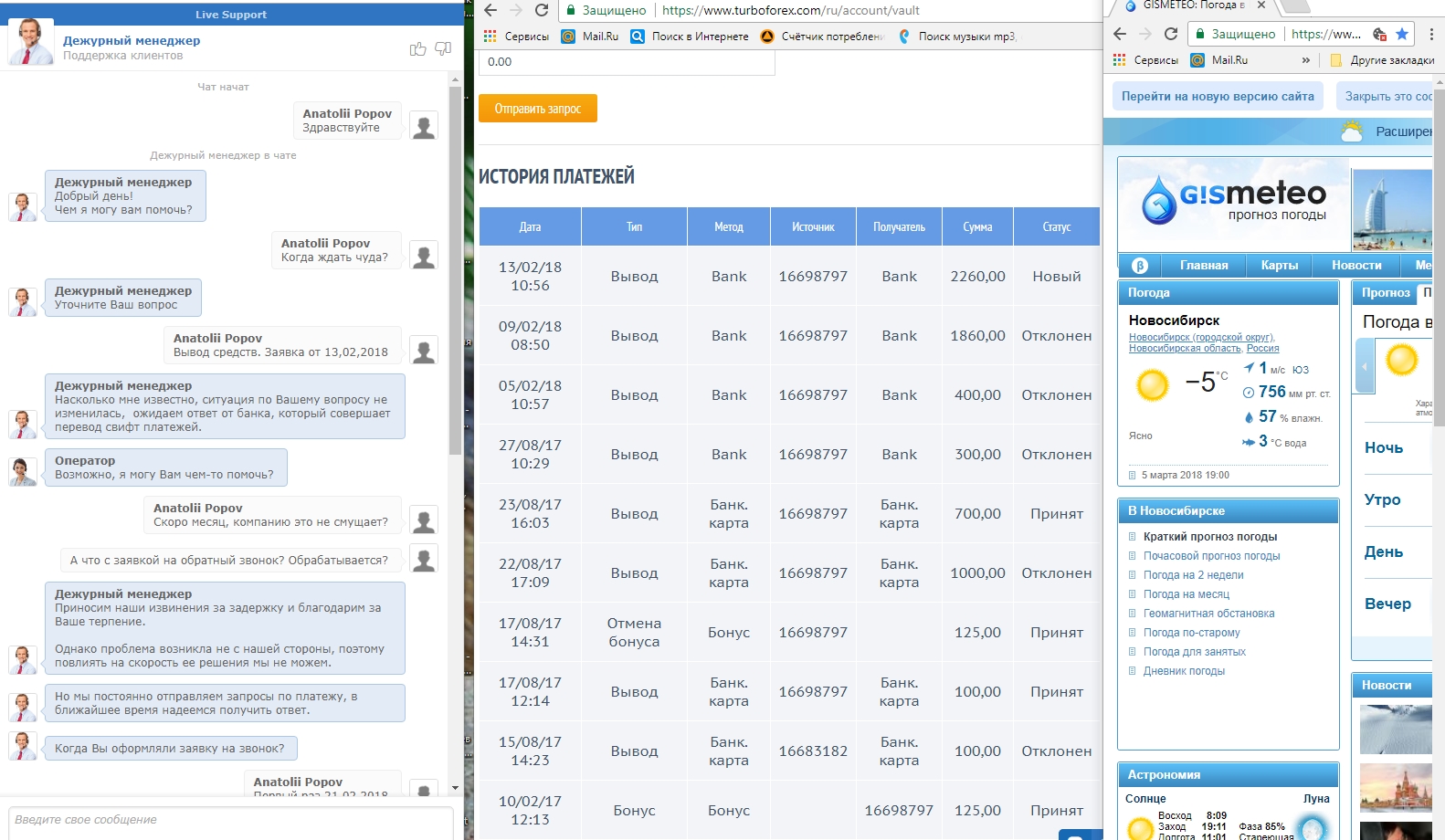Open the Поиск в Интернете bookmark
1445x840 pixels.
point(690,37)
